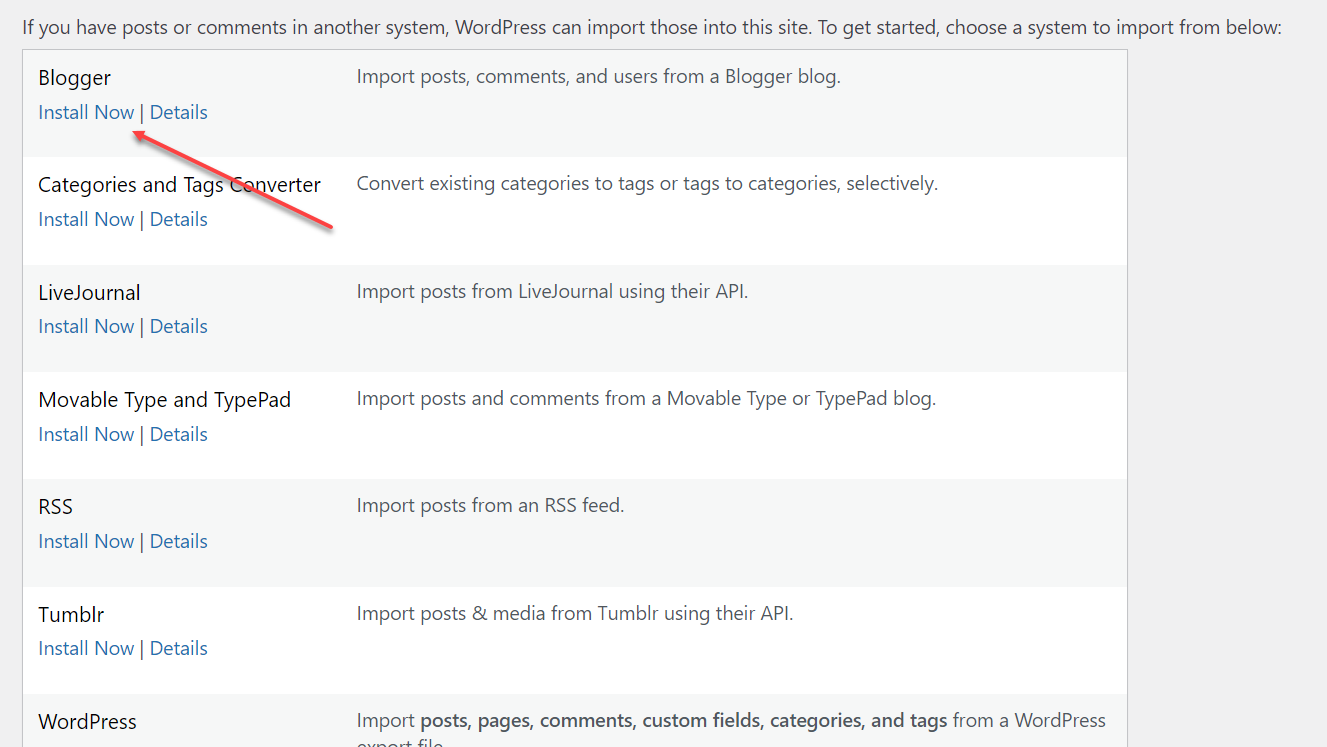
Task: Show Details for Movable Type and TypePad
Action: pos(178,434)
